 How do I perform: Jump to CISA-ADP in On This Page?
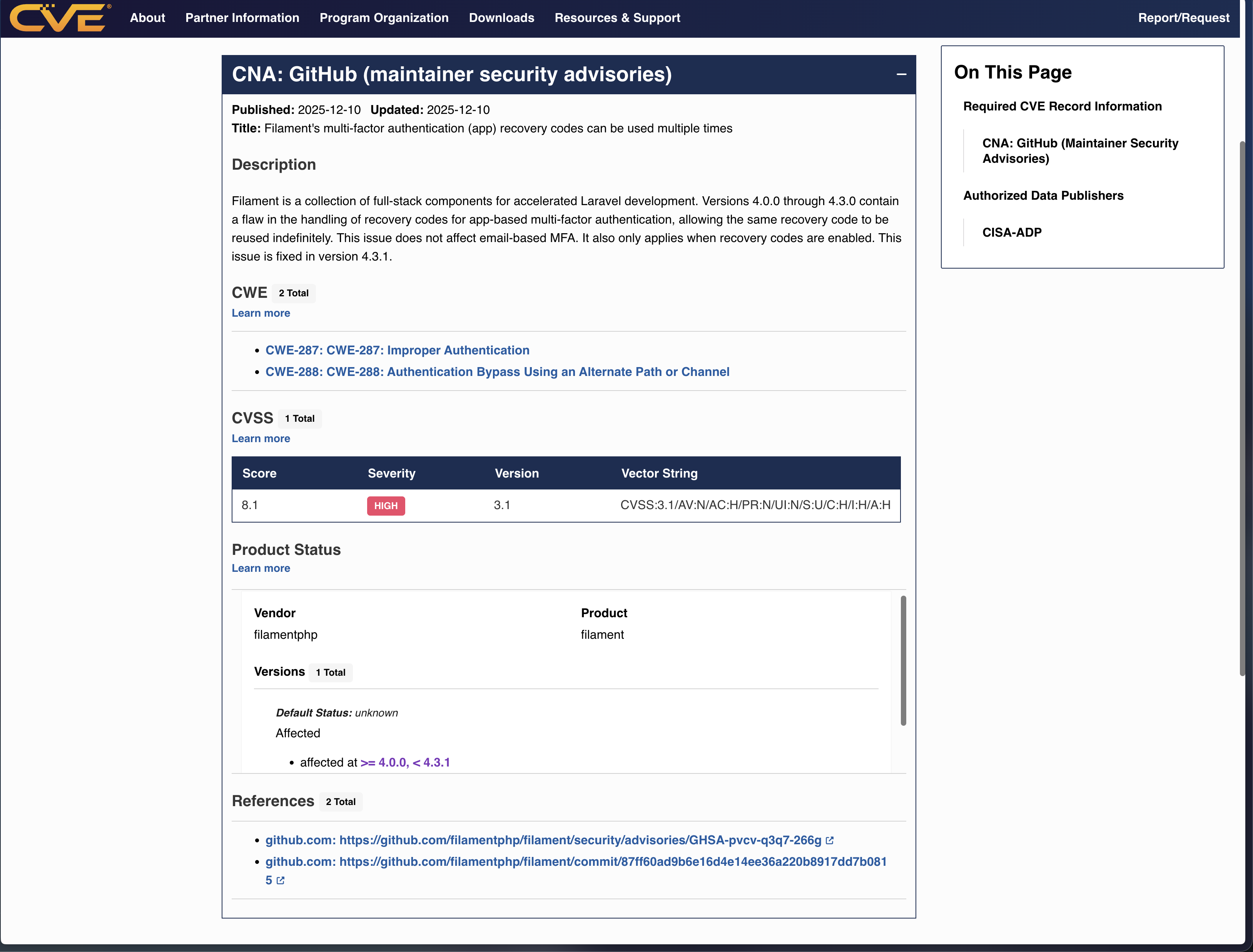[1012, 232]
